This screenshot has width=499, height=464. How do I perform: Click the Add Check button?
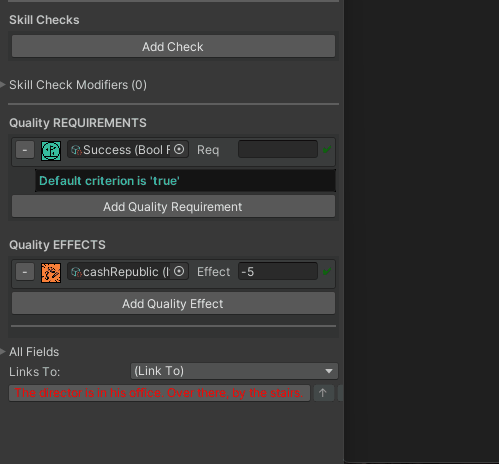coord(173,46)
